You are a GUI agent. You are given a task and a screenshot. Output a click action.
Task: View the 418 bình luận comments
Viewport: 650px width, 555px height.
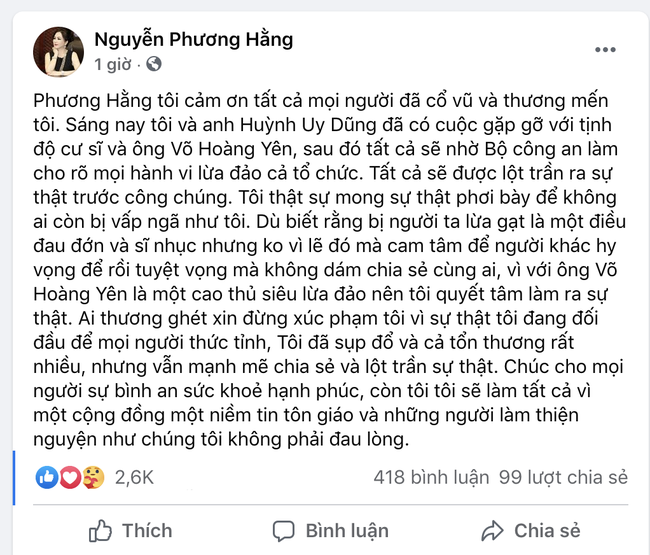[x=431, y=478]
